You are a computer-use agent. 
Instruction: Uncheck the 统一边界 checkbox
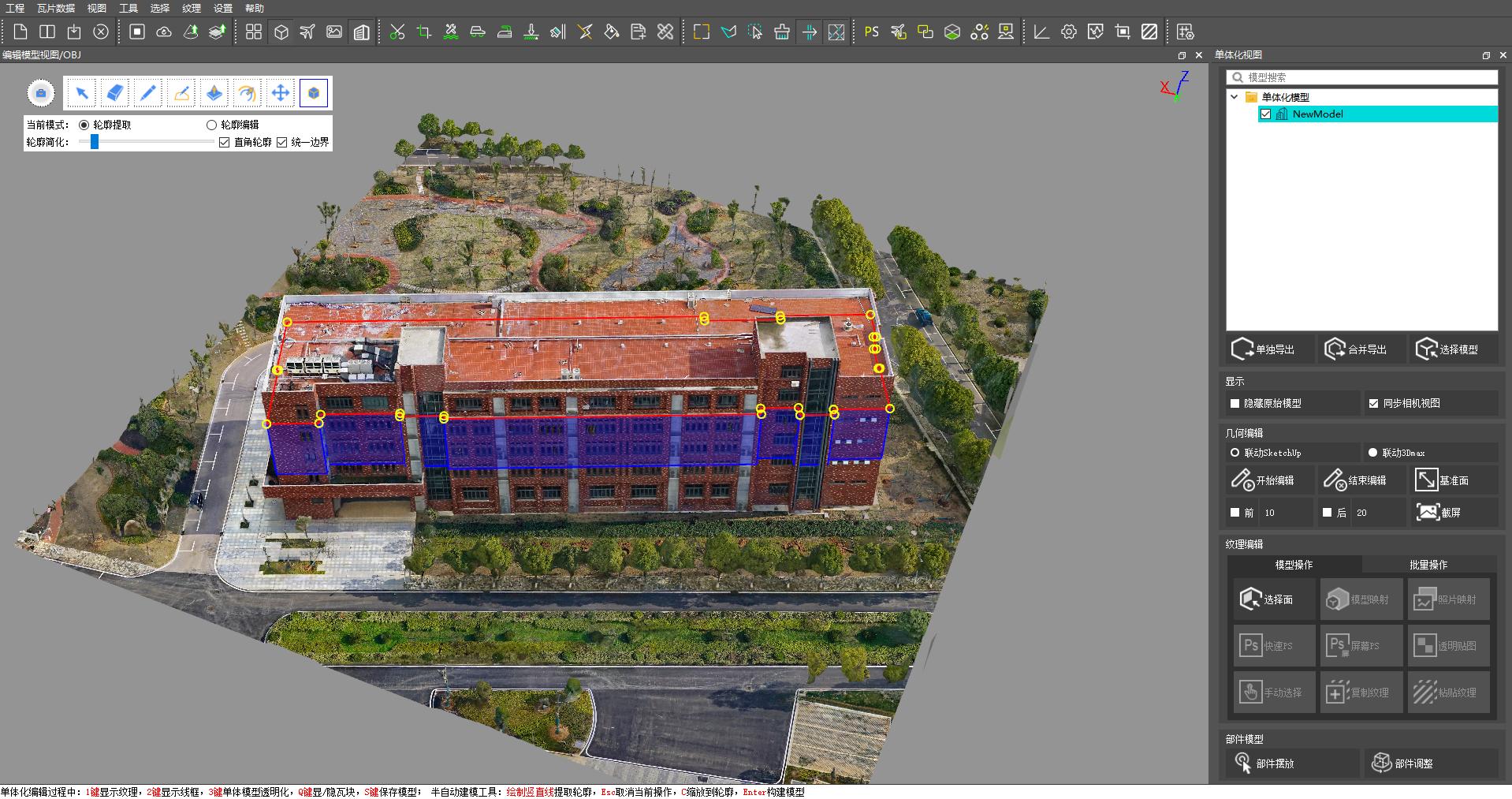tap(282, 142)
